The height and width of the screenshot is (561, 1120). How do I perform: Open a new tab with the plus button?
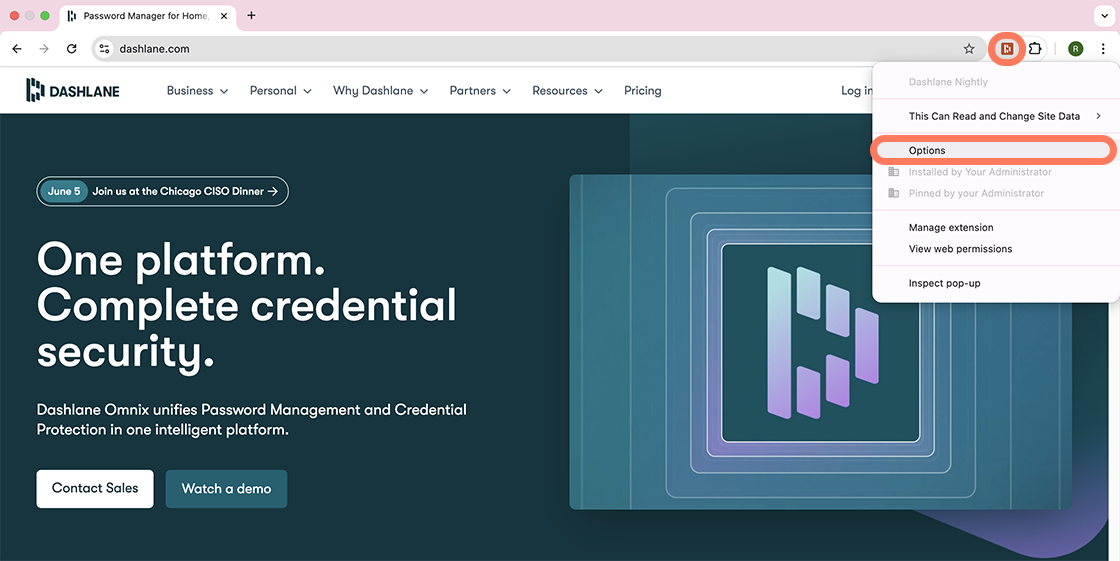click(251, 16)
